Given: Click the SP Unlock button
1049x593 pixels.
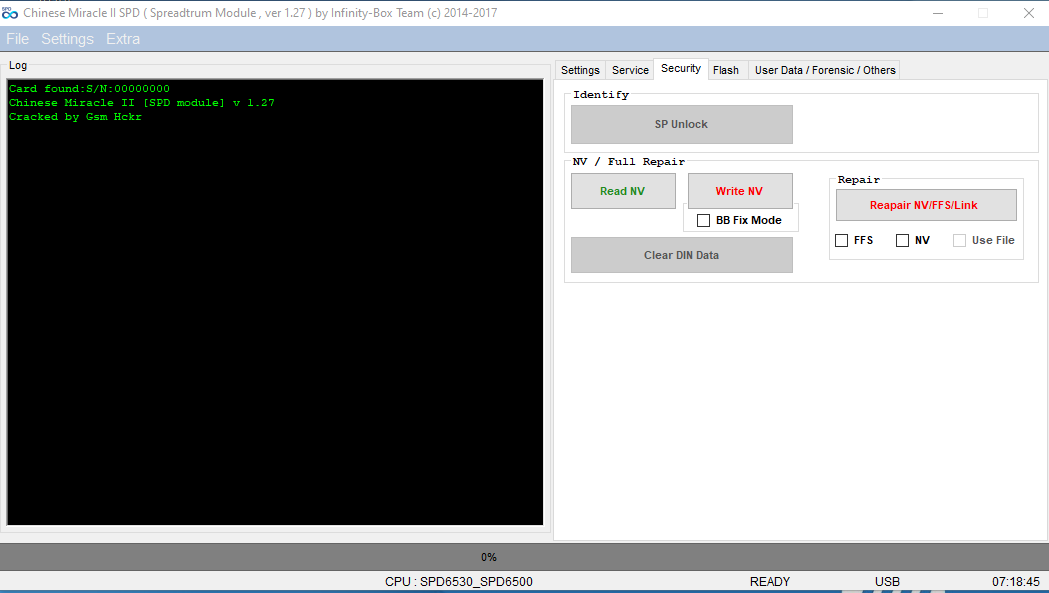Looking at the screenshot, I should click(x=682, y=124).
